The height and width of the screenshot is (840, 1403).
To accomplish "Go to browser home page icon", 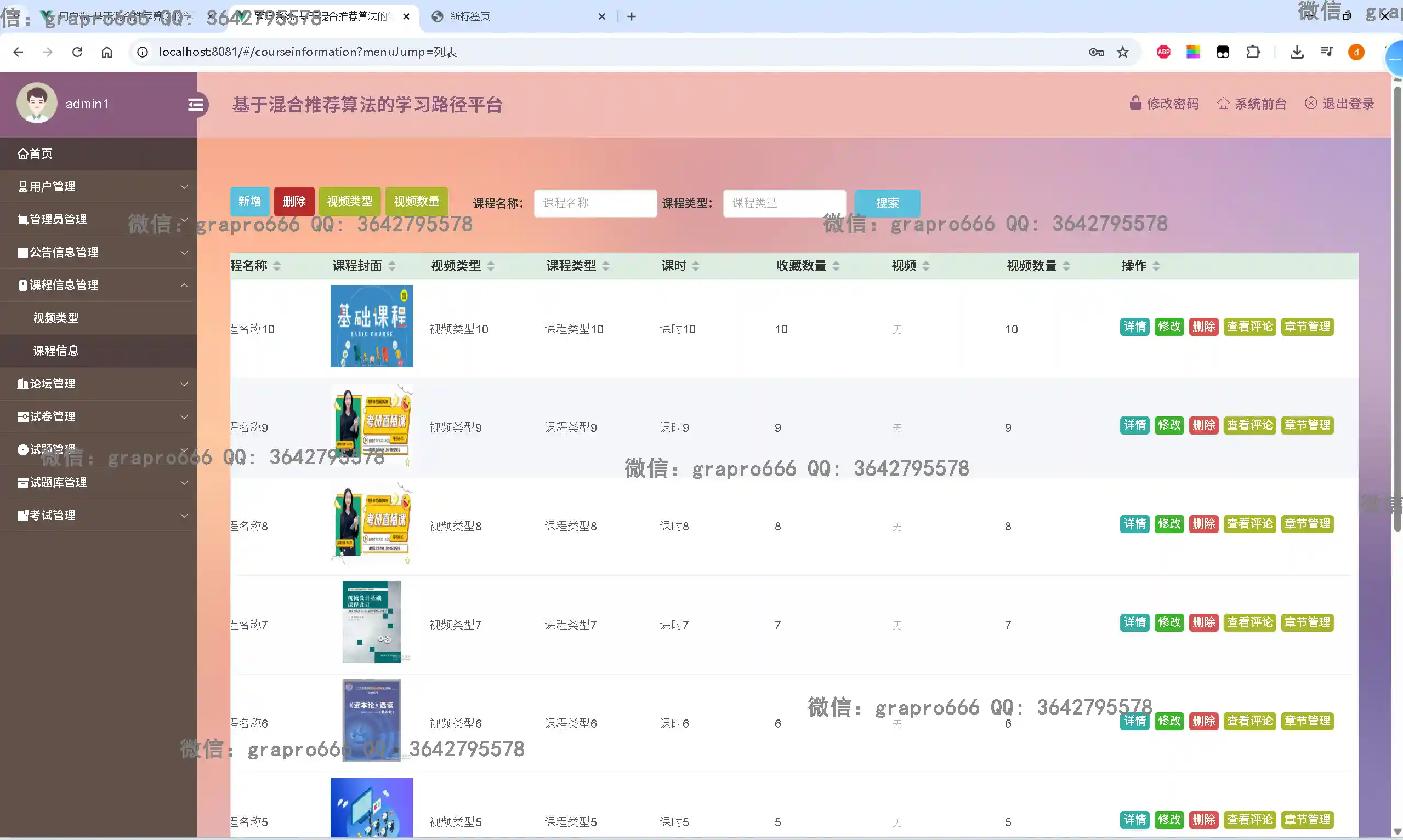I will pos(107,52).
